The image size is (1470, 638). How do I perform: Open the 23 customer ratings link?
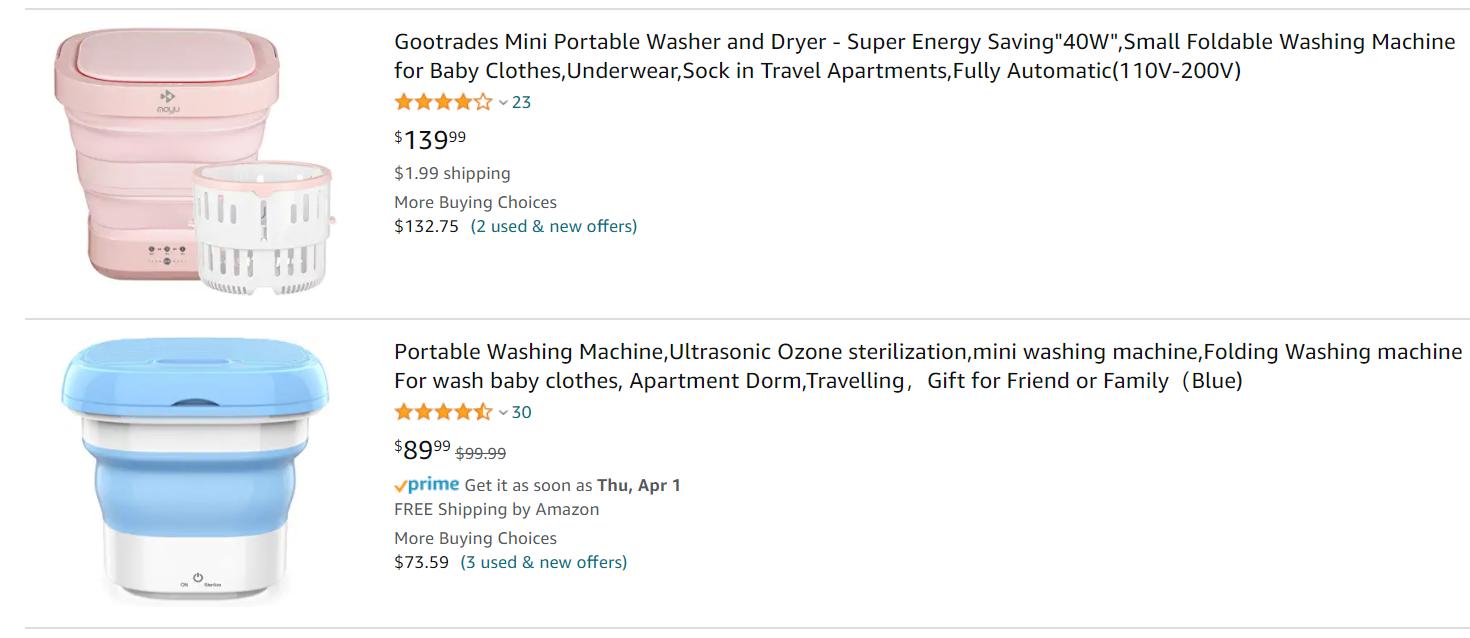tap(522, 102)
